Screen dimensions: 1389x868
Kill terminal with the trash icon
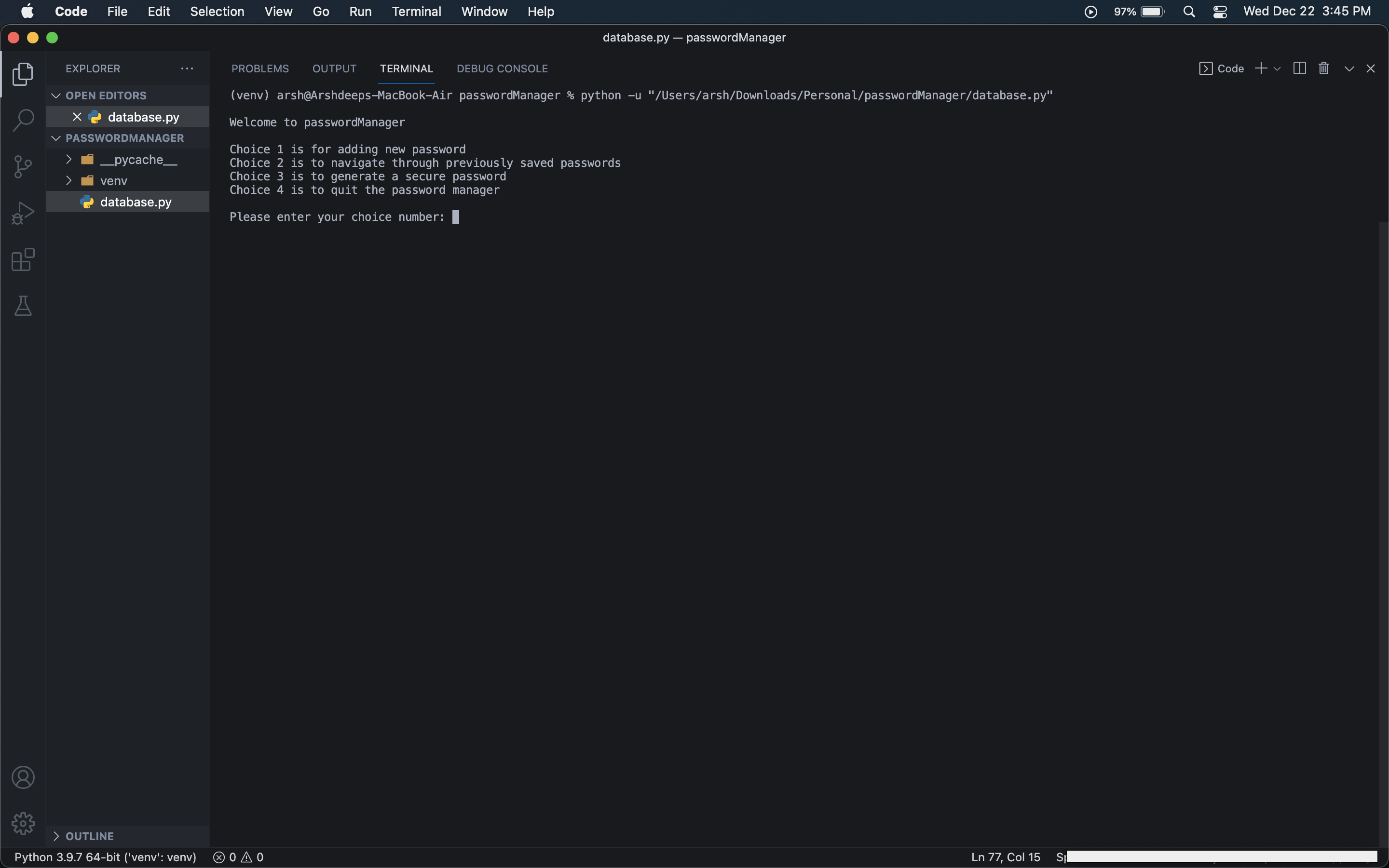[1324, 68]
